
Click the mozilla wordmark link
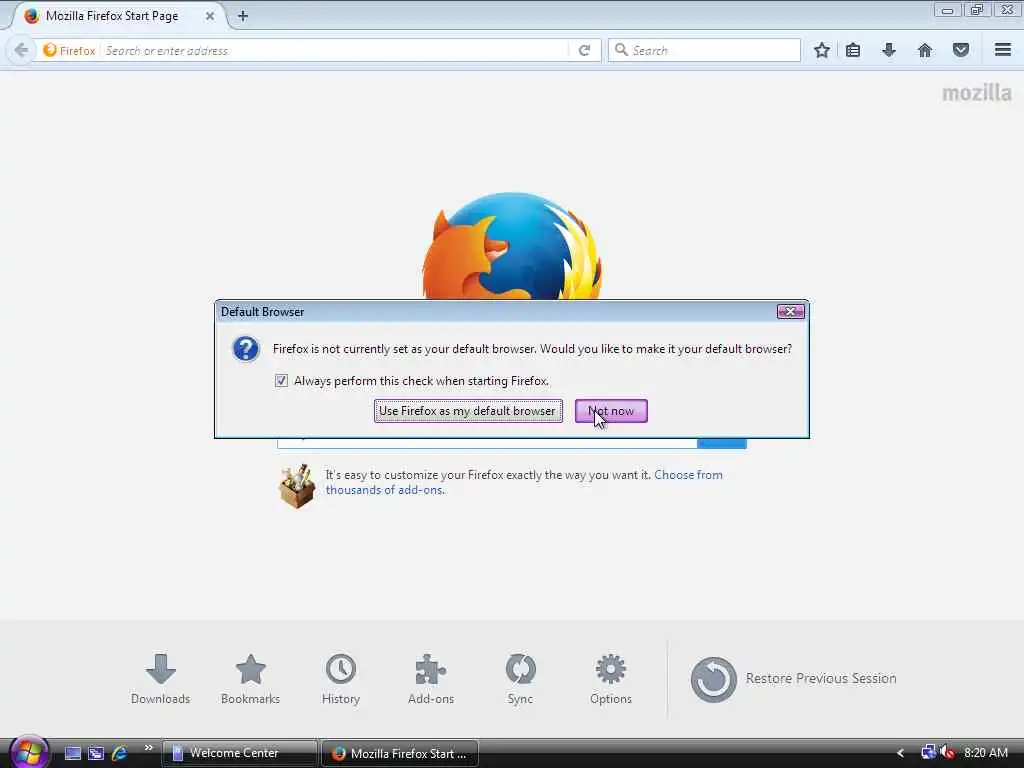976,93
